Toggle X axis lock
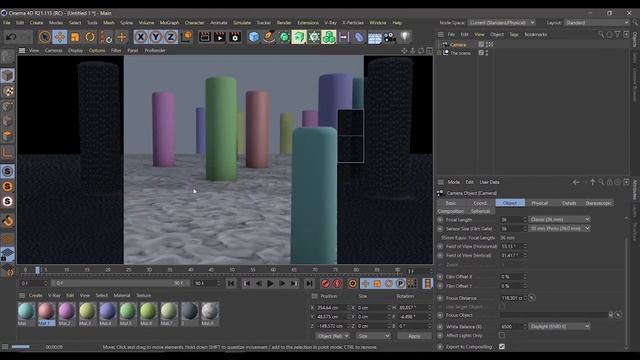The height and width of the screenshot is (360, 640). point(141,37)
